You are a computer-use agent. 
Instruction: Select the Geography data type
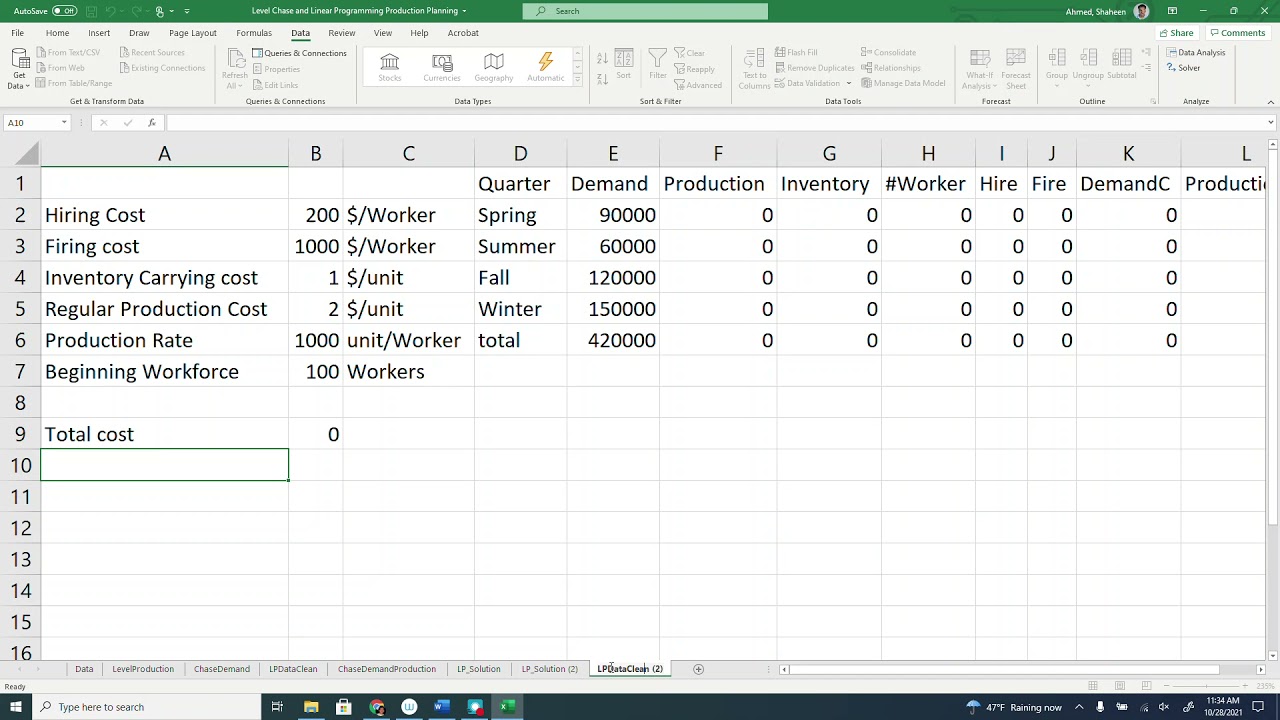[x=494, y=68]
